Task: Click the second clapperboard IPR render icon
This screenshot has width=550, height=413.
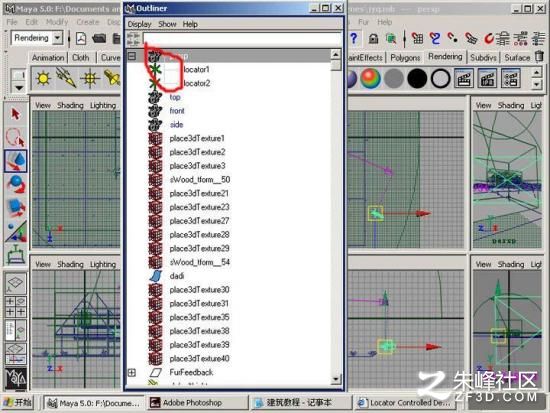Action: click(487, 78)
